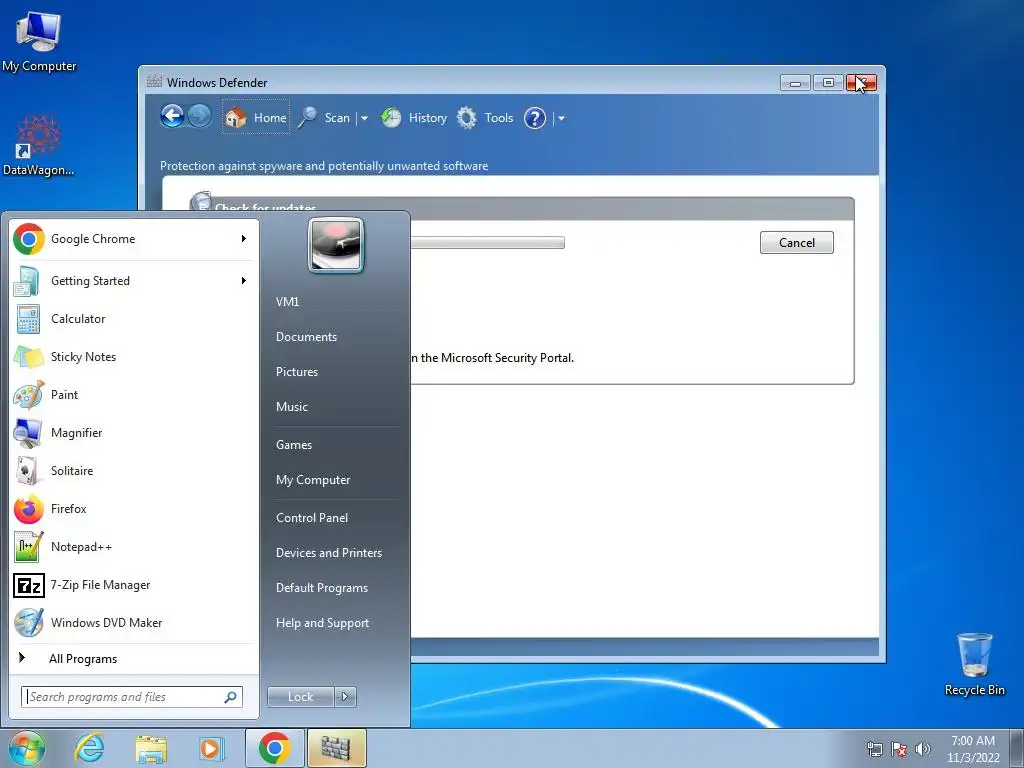The width and height of the screenshot is (1024, 768).
Task: Select the DataWagon desktop shortcut
Action: (39, 146)
